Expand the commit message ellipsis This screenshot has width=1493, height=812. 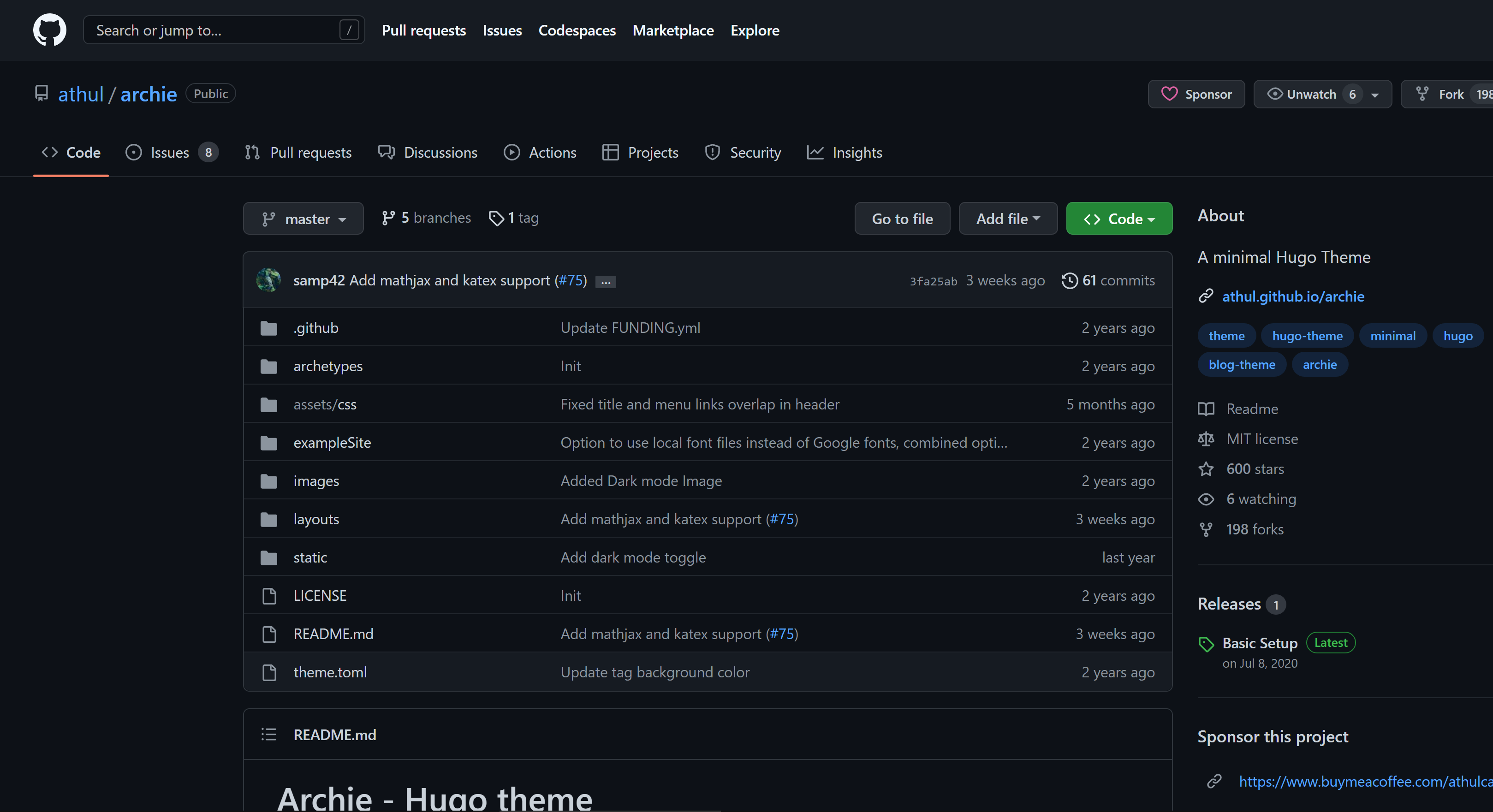pos(606,282)
